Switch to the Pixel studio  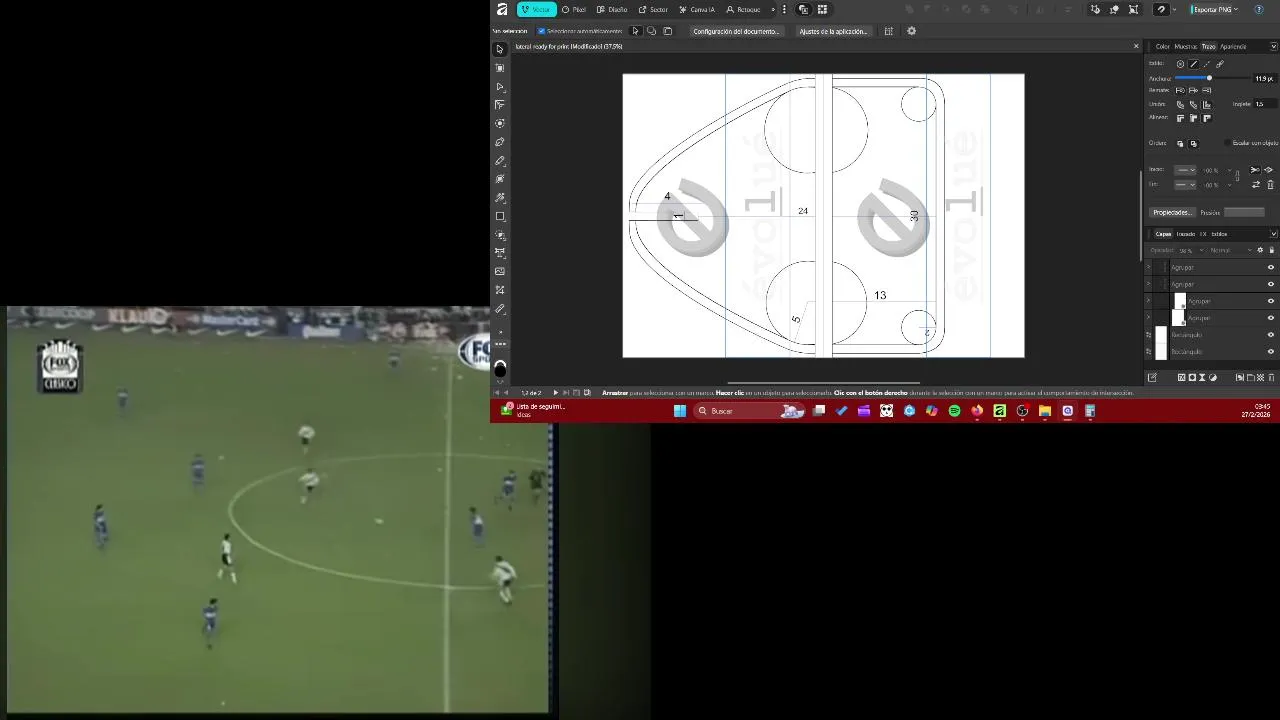pos(574,9)
